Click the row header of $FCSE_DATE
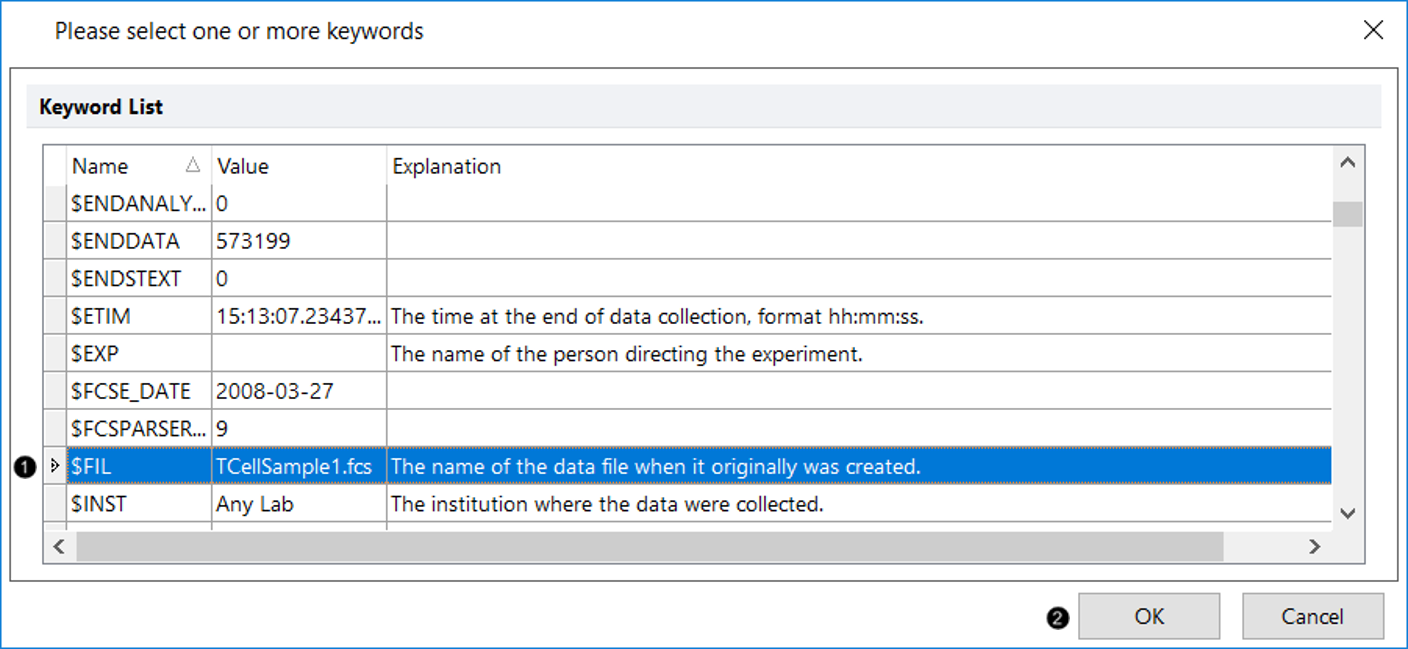Screen dimensions: 1408x649 click(x=55, y=391)
